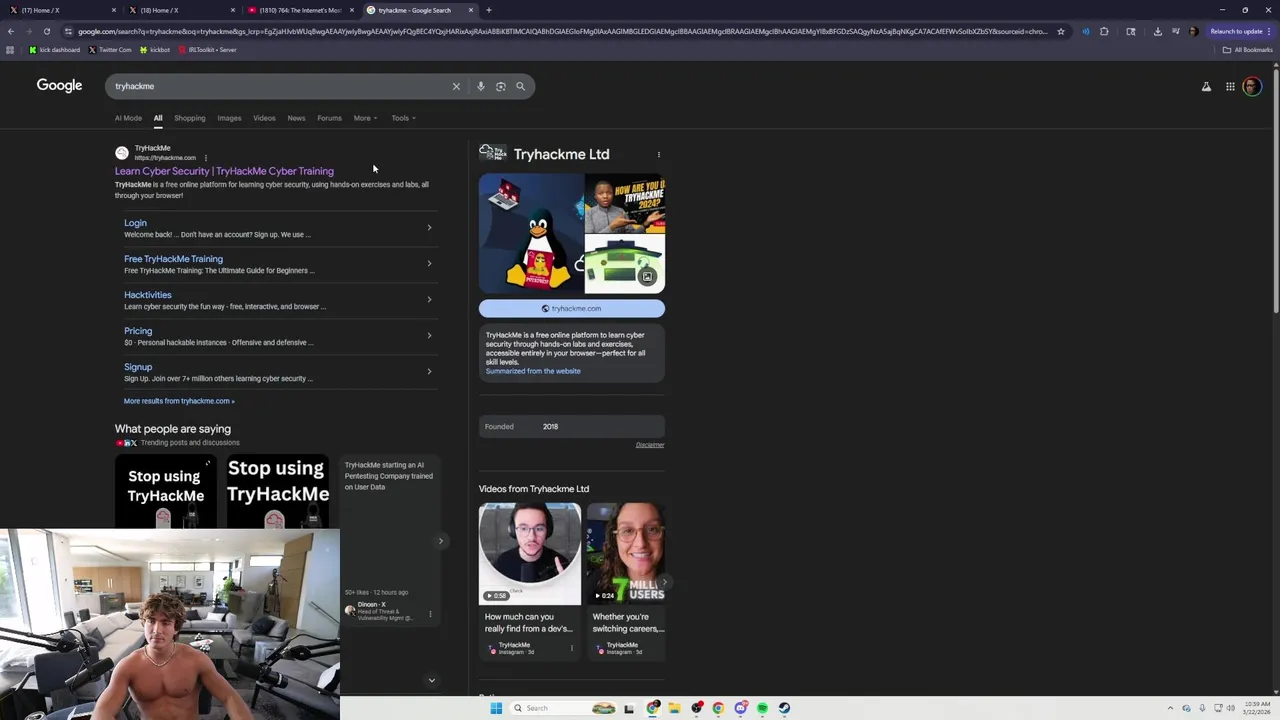
Task: Go to Google homepage logo
Action: pyautogui.click(x=60, y=86)
